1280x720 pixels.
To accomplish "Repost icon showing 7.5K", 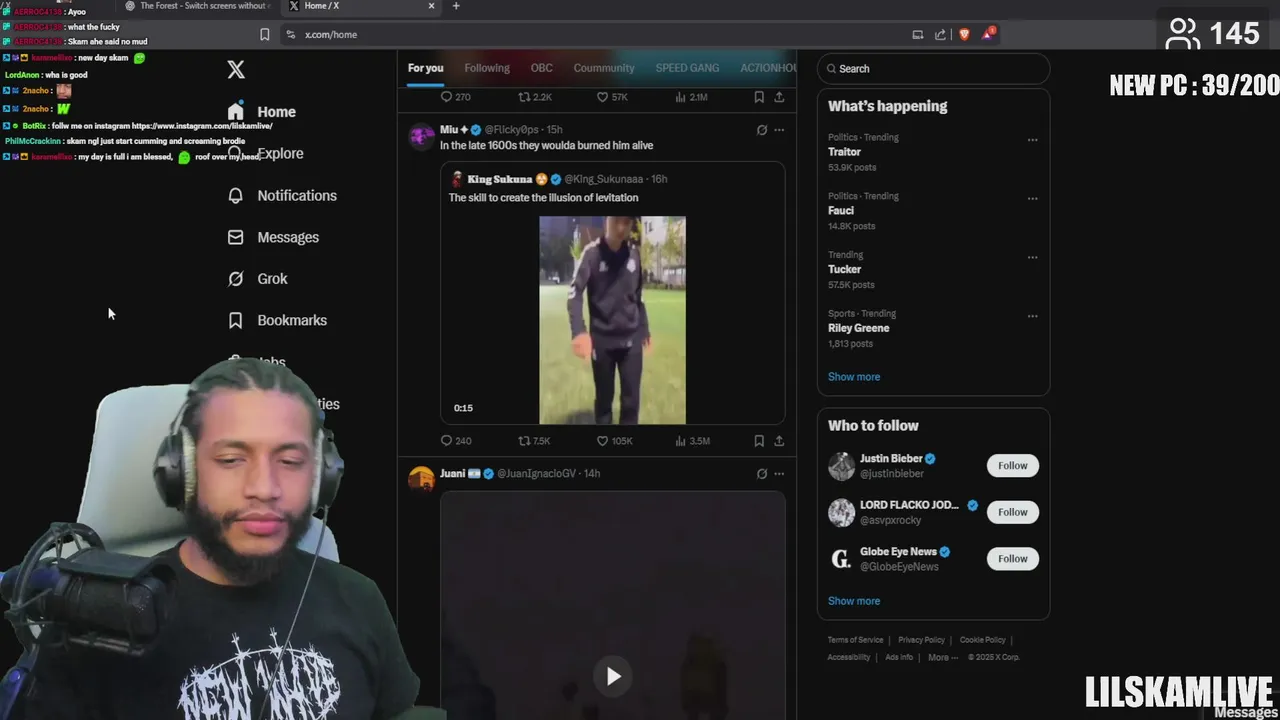I will [524, 441].
